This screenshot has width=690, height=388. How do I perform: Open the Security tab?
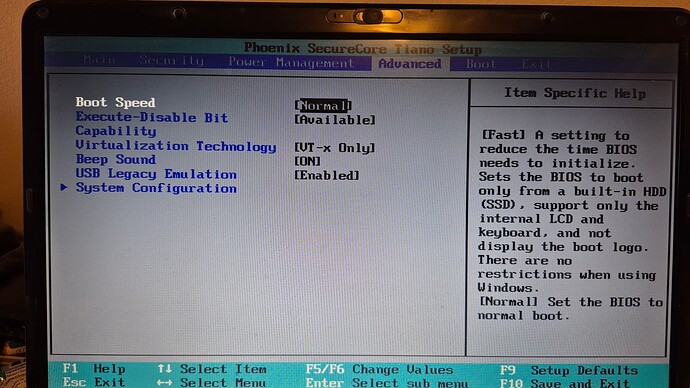click(172, 60)
